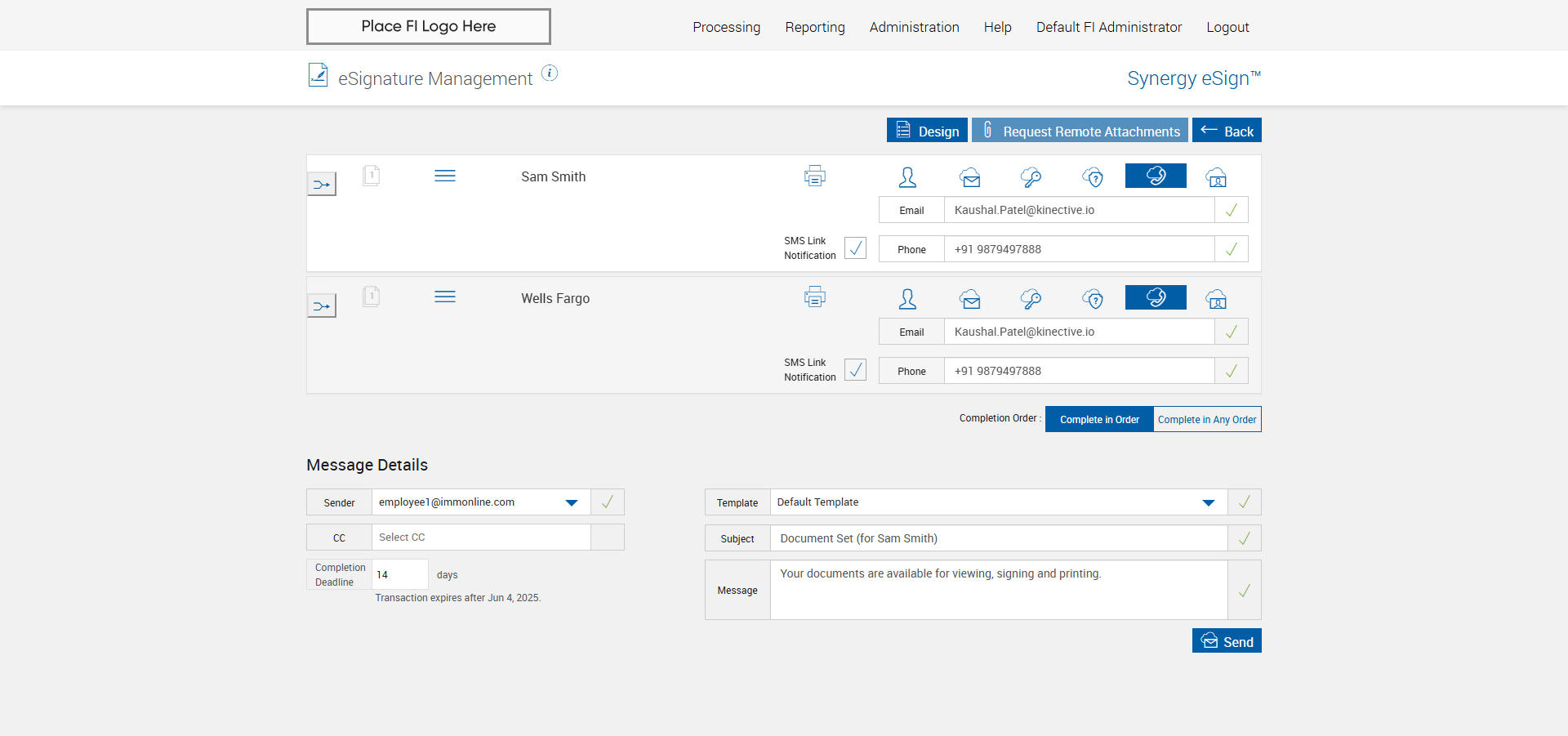This screenshot has width=1568, height=736.
Task: Click the Transaction expires after Jun 4, 2025 note
Action: tap(458, 598)
